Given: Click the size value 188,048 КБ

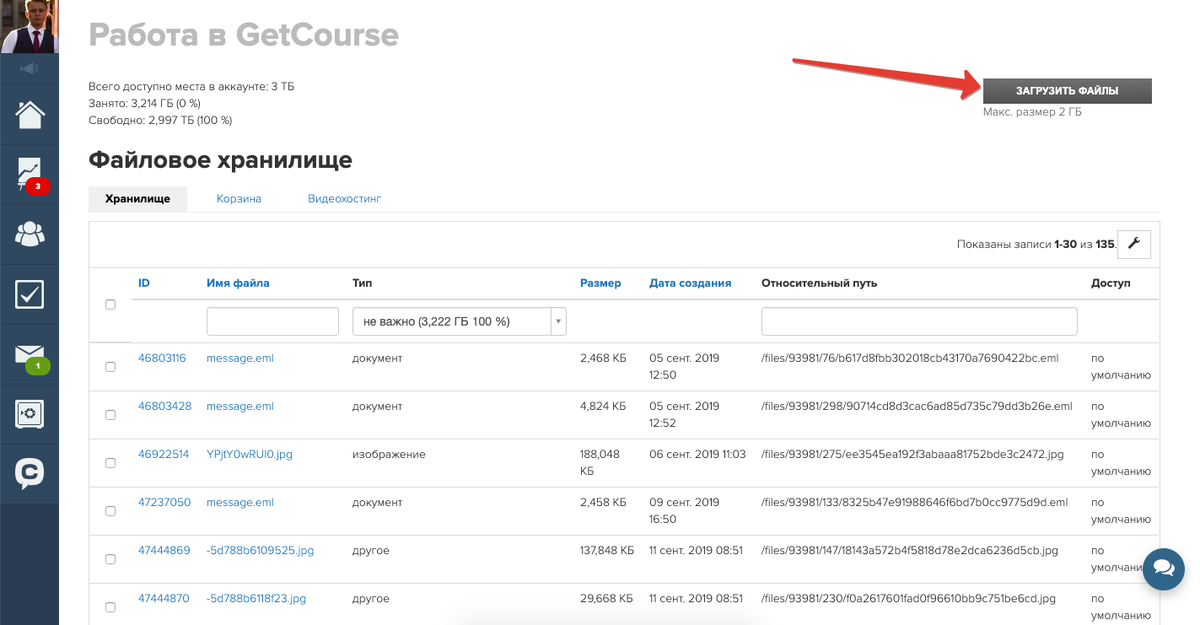Looking at the screenshot, I should click(600, 462).
